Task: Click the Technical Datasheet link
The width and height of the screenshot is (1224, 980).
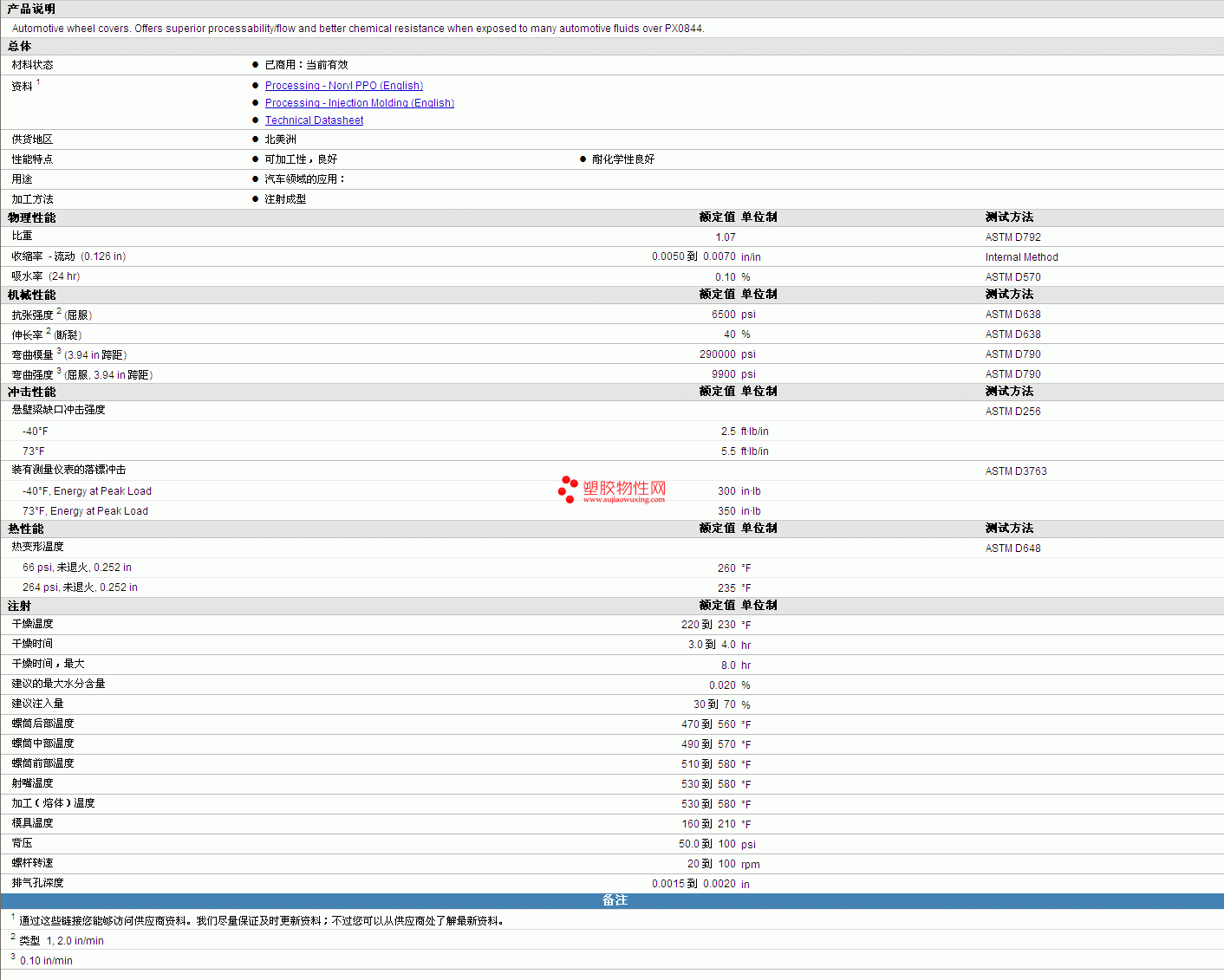Action: [x=314, y=120]
